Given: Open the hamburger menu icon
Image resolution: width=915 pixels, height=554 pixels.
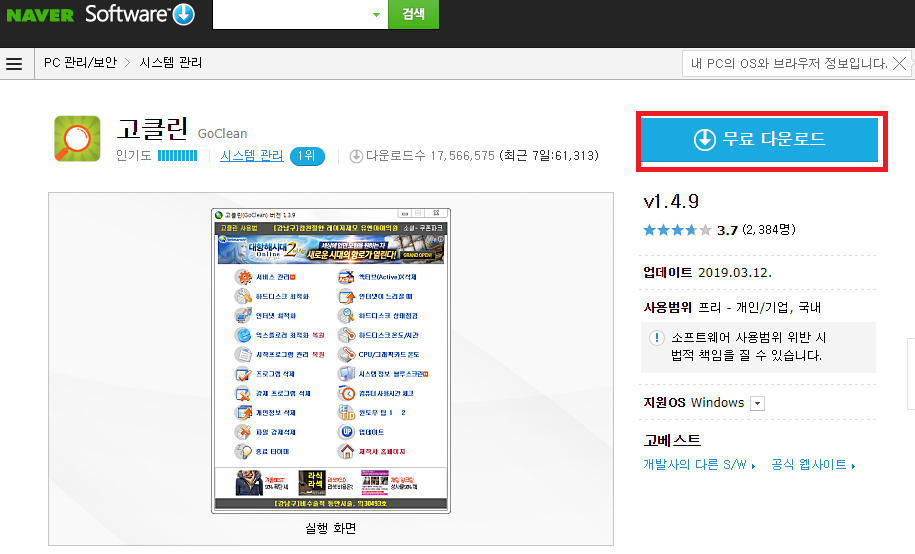Looking at the screenshot, I should click(x=14, y=63).
